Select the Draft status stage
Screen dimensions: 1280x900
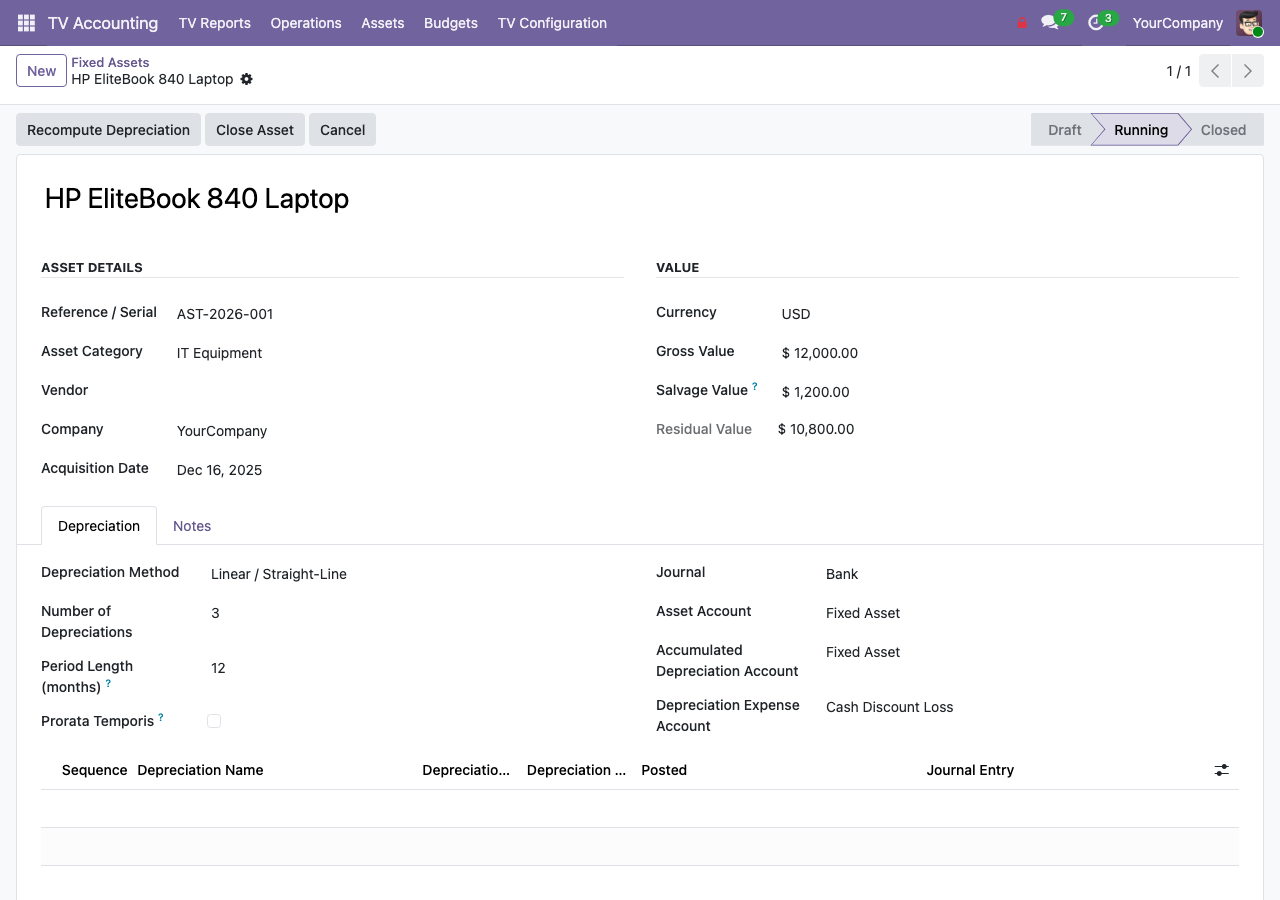pyautogui.click(x=1064, y=130)
